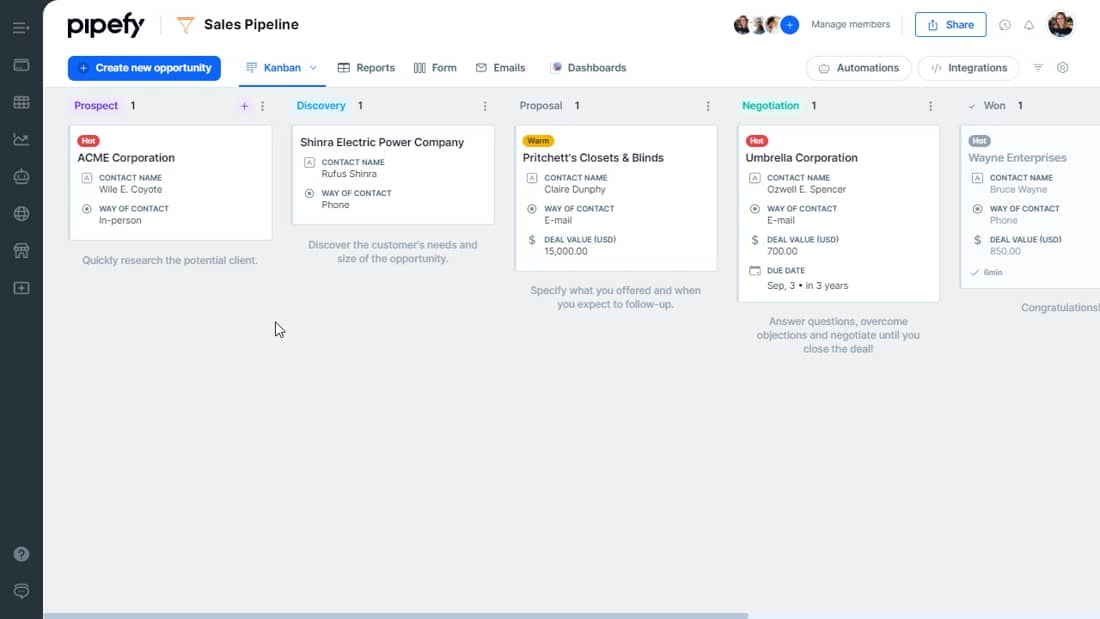Viewport: 1100px width, 619px height.
Task: Open the chart analytics icon in sidebar
Action: [21, 140]
